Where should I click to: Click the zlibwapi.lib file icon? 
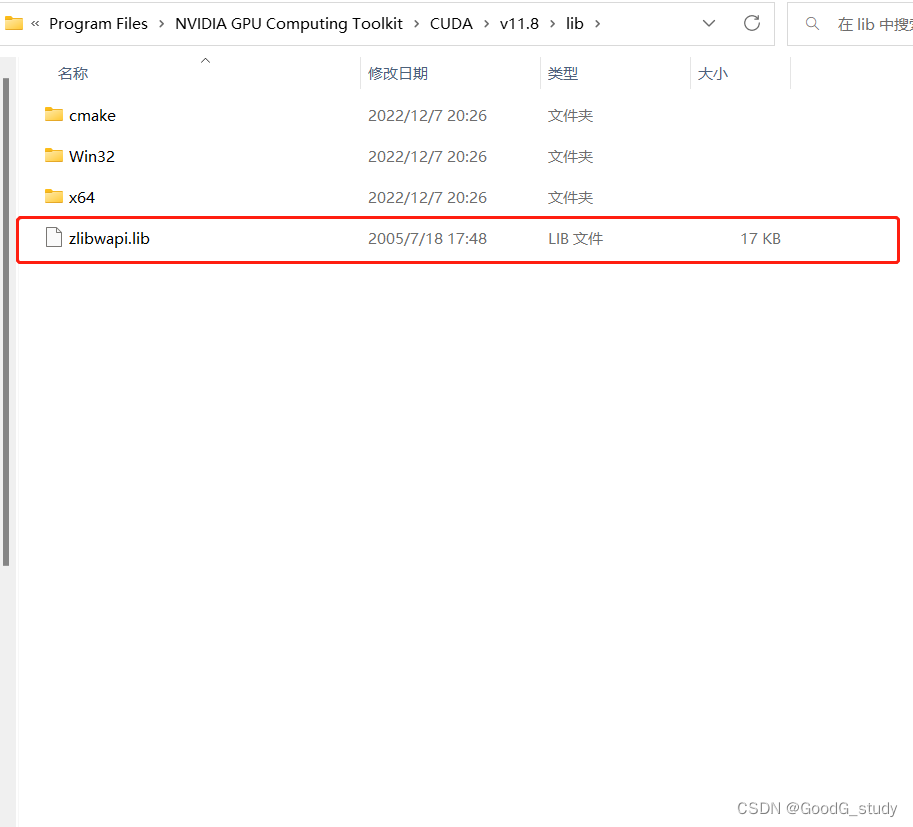point(54,238)
